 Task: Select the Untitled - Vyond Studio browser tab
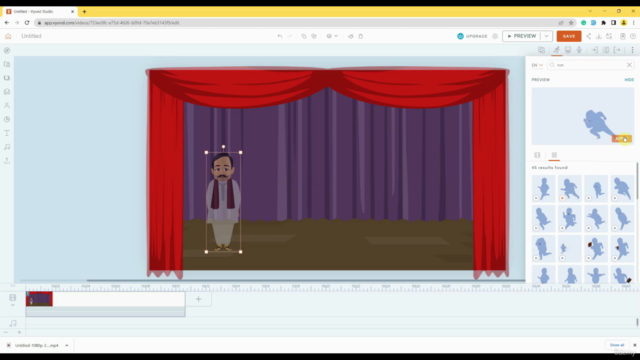coord(40,11)
